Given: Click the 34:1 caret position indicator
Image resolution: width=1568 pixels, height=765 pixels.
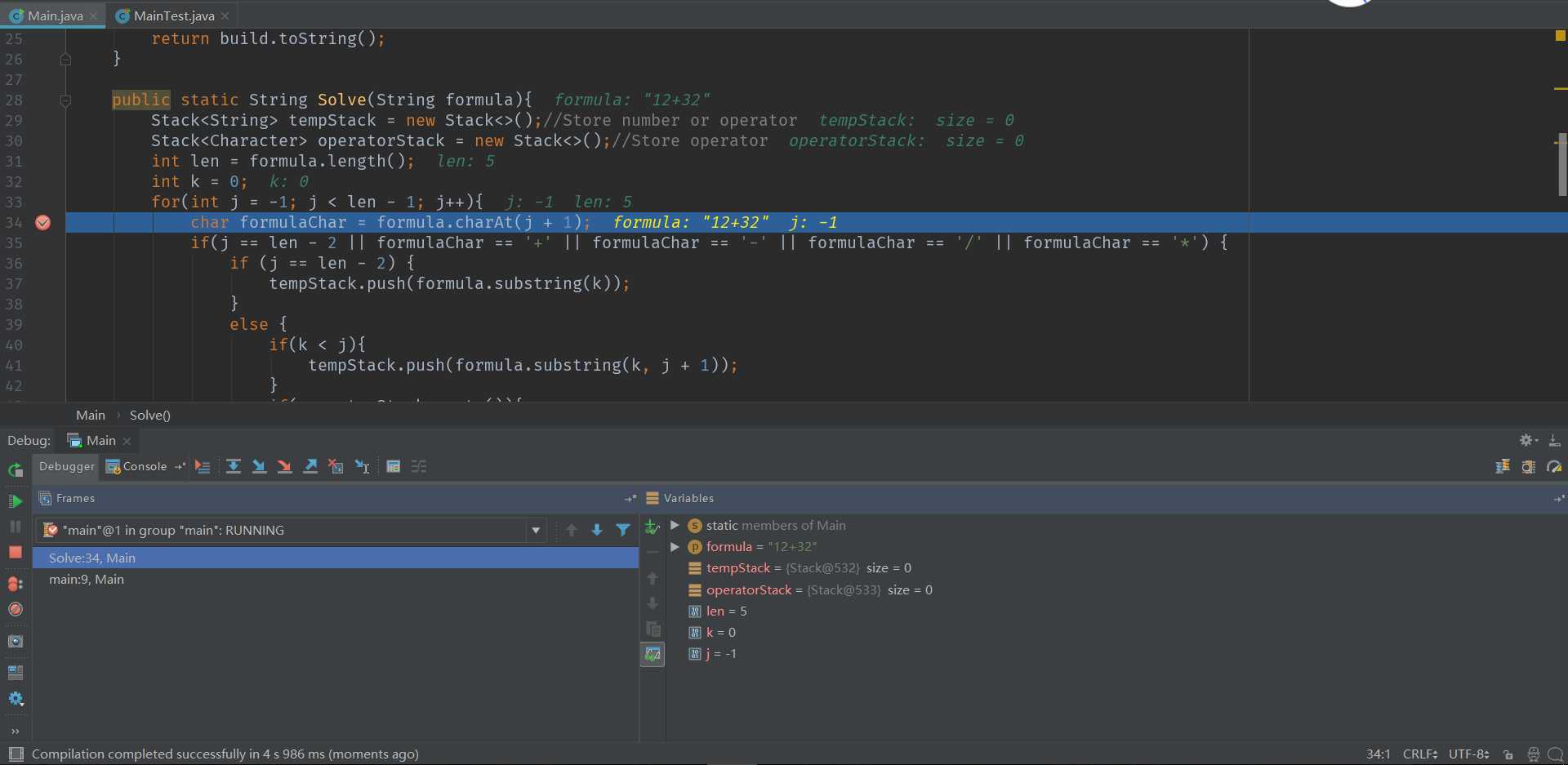Looking at the screenshot, I should coord(1379,754).
